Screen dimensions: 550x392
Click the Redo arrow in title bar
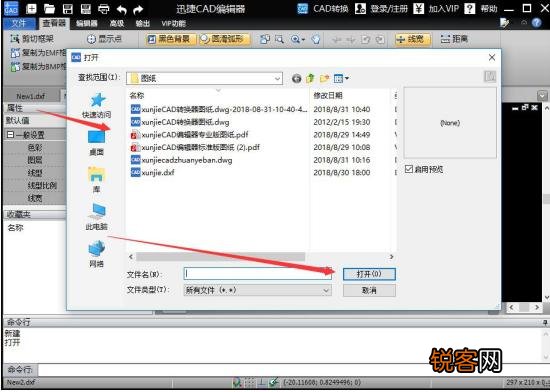[138, 9]
